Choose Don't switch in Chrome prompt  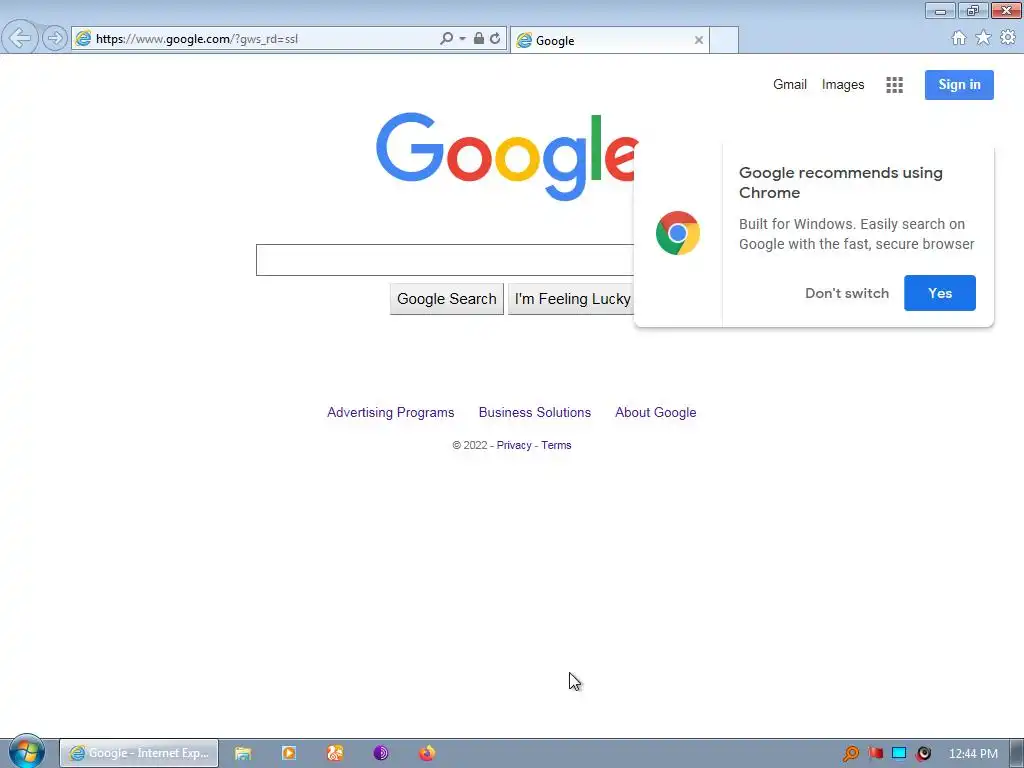[846, 293]
